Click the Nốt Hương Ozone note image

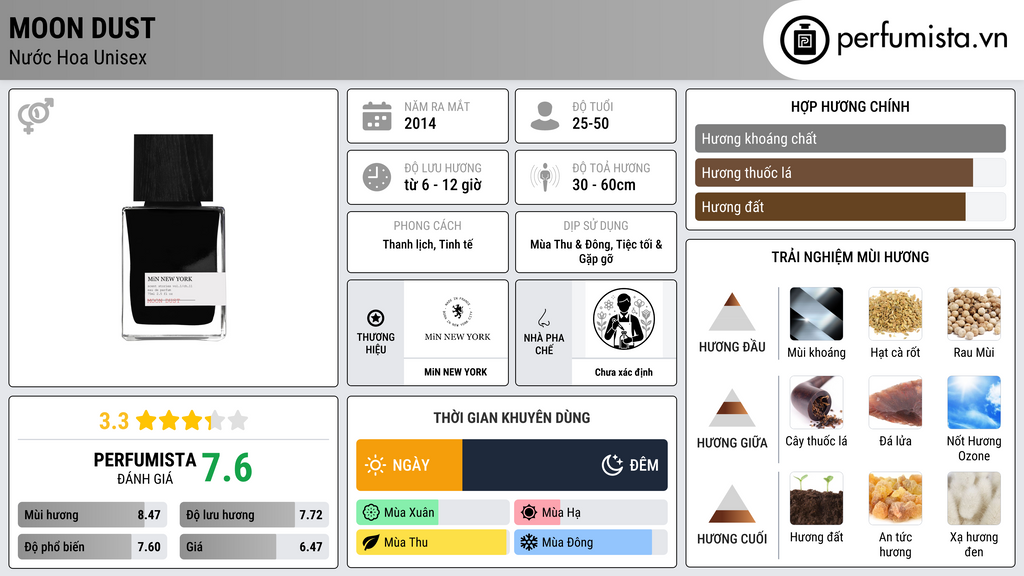pyautogui.click(x=974, y=402)
